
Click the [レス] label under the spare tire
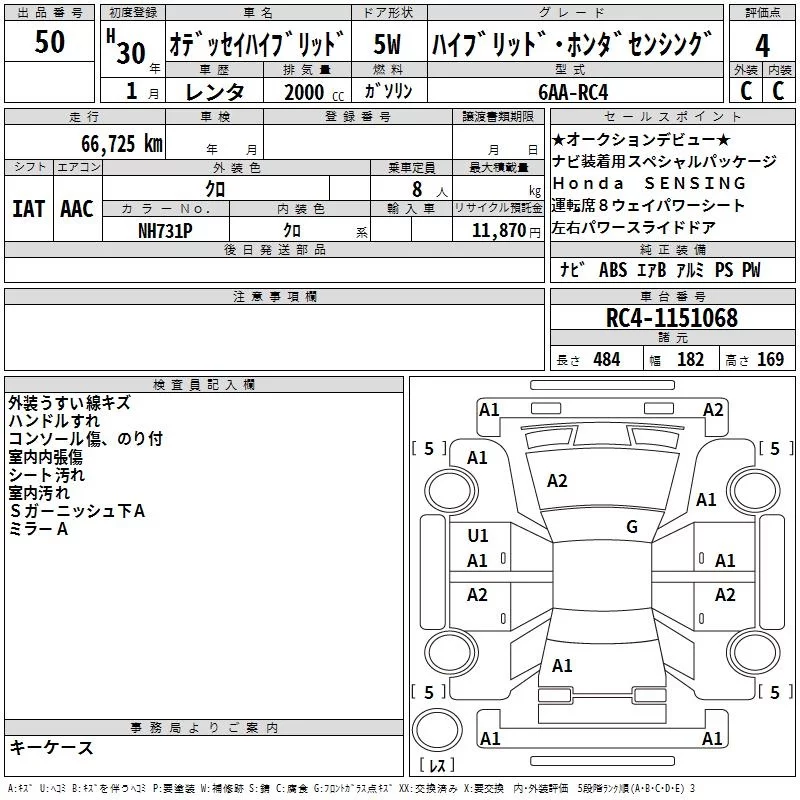point(437,766)
